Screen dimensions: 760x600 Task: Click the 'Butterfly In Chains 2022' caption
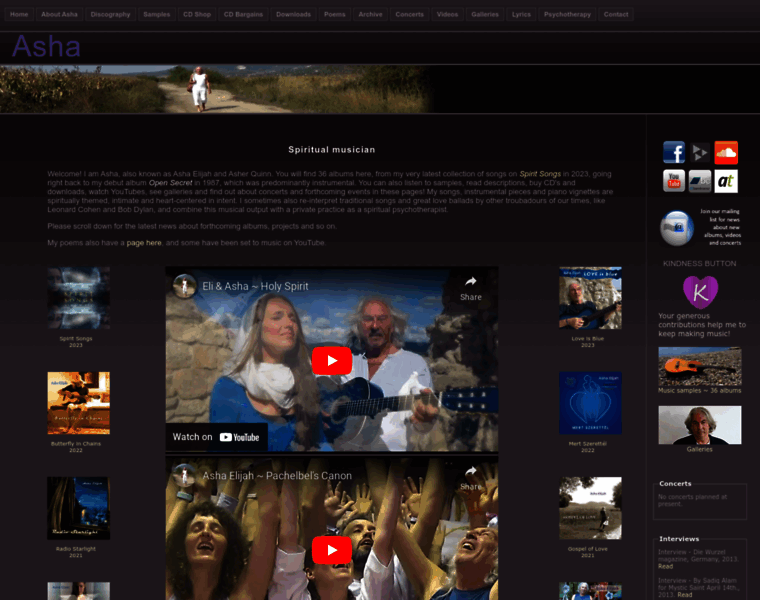[x=76, y=447]
